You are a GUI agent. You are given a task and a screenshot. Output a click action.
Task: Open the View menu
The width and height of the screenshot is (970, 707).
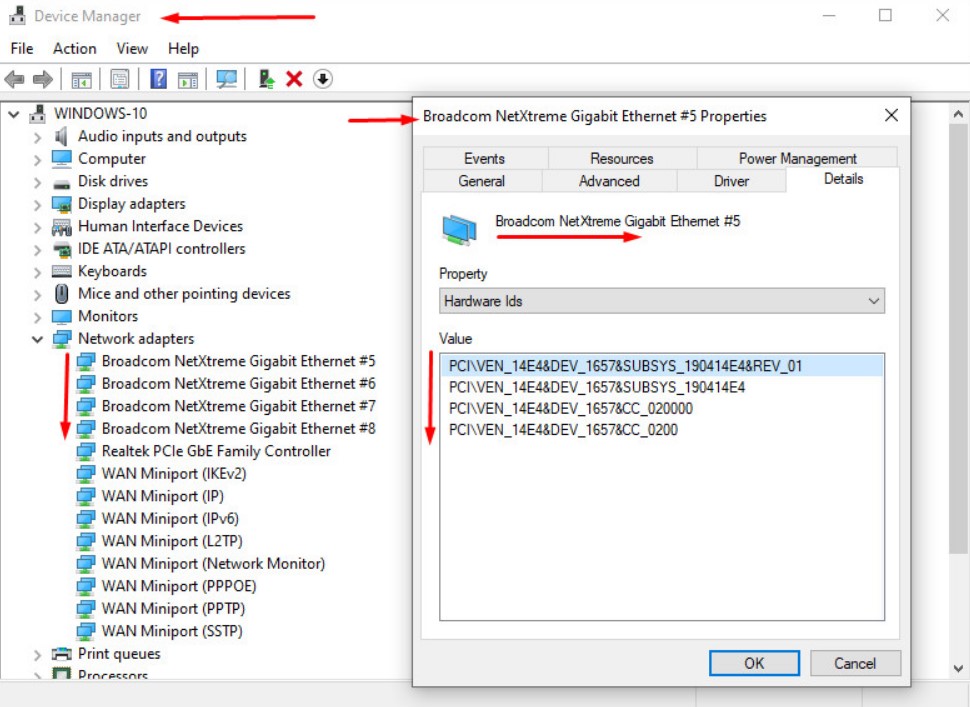click(132, 48)
